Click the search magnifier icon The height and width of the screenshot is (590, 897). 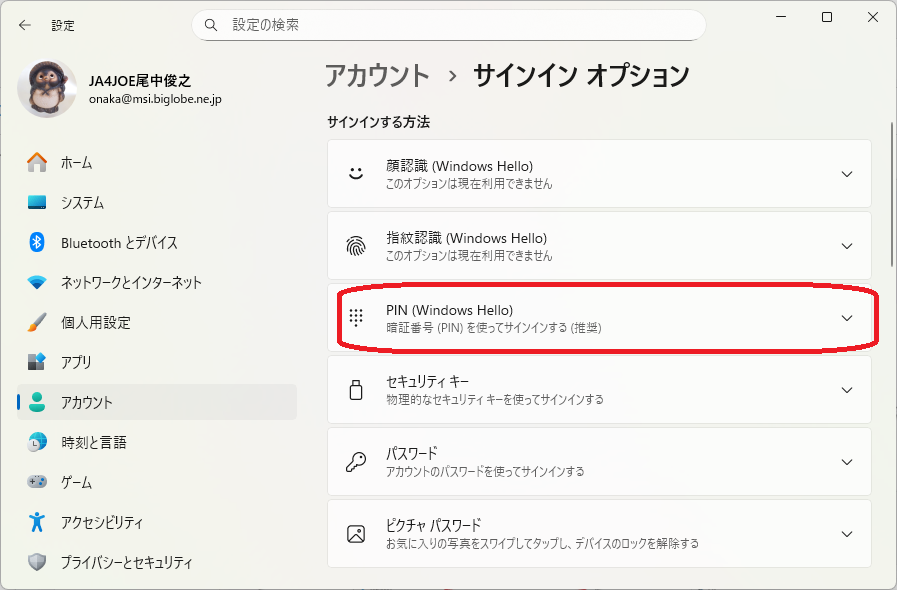[x=211, y=25]
